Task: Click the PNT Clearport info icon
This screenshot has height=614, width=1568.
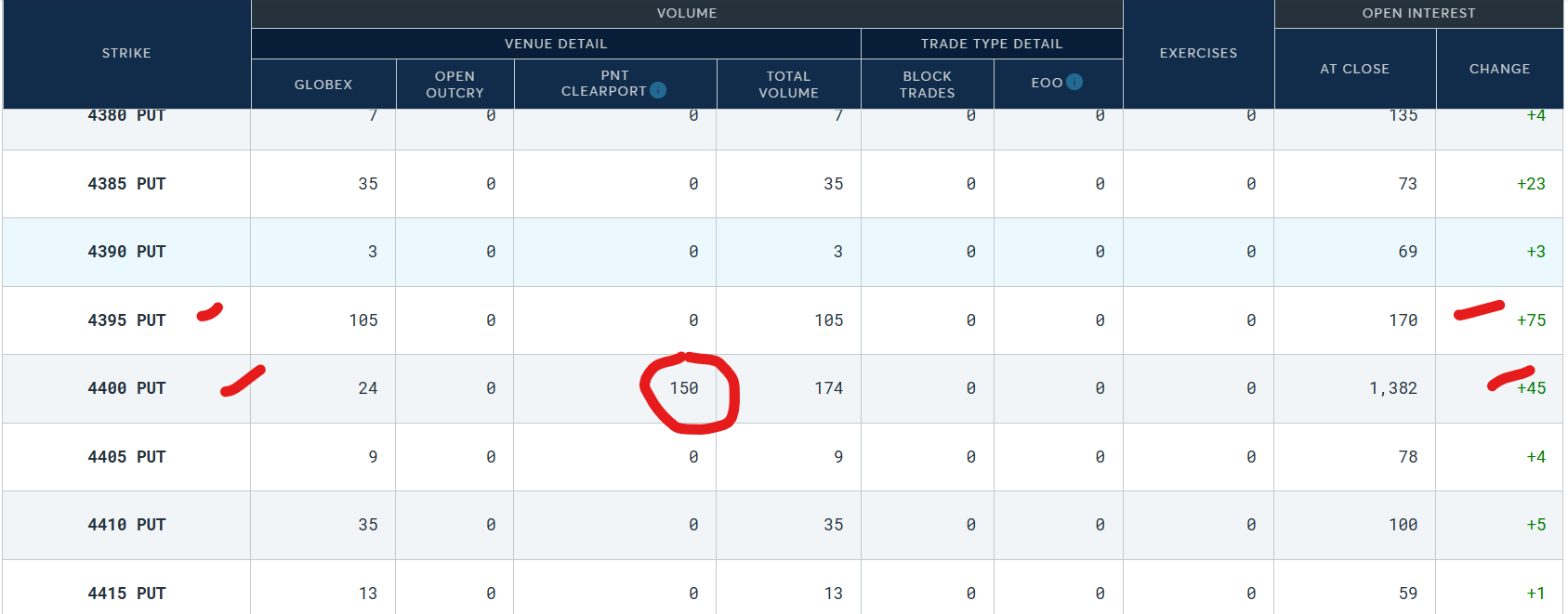Action: 658,90
